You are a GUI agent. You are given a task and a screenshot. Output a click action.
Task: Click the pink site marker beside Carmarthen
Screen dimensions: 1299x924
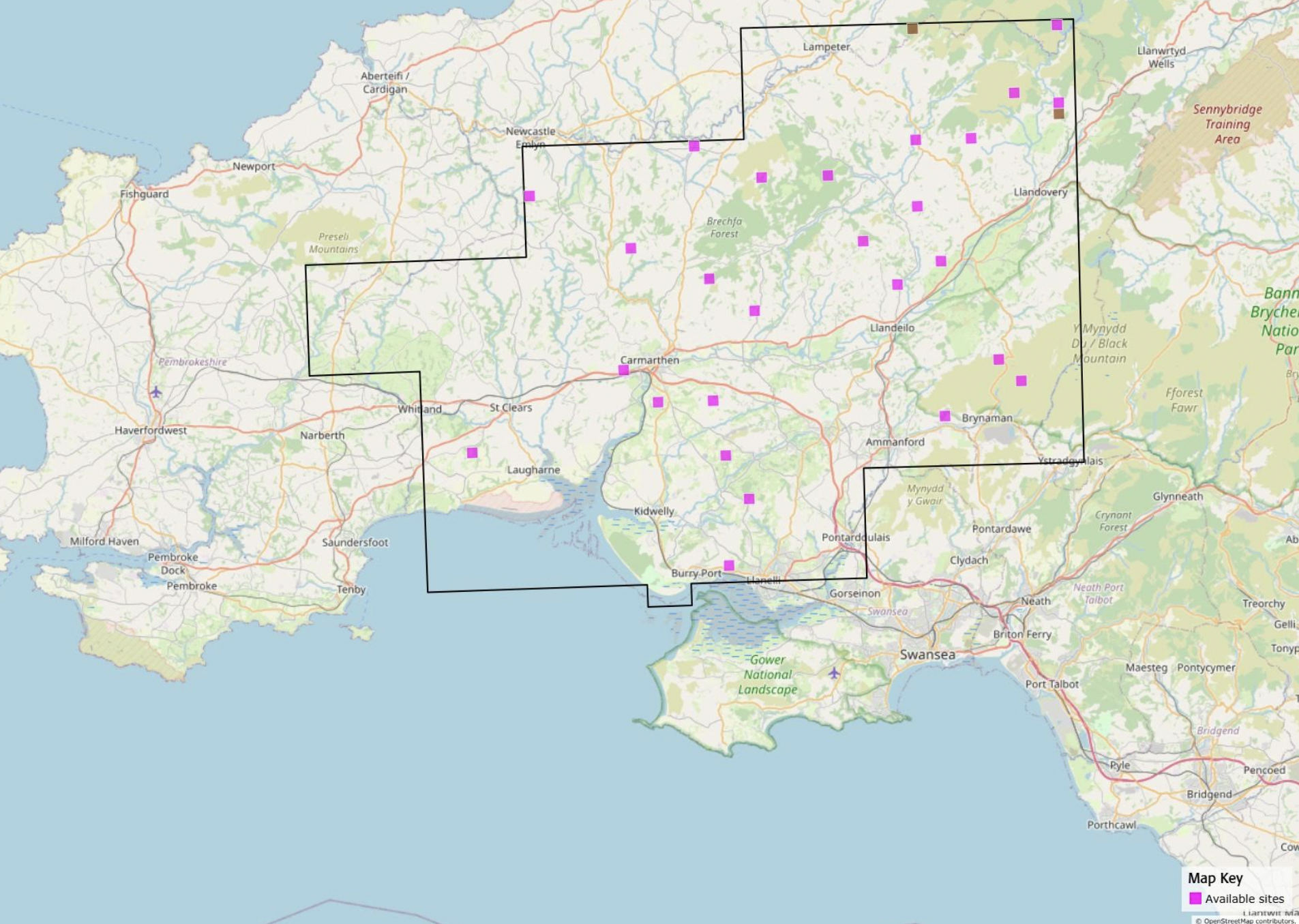click(x=623, y=370)
